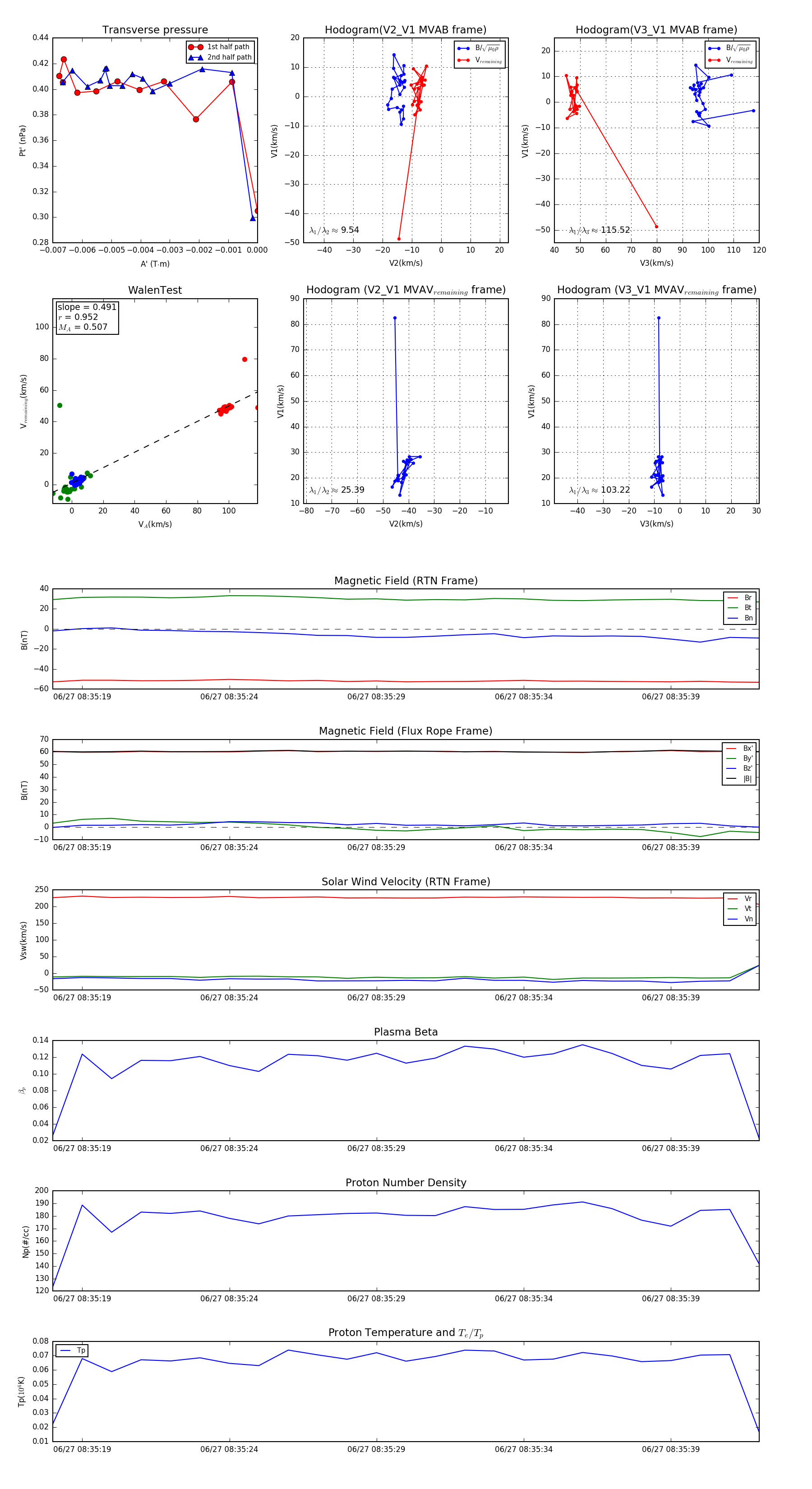Click the λ1/λ2 ≈ 9.54 annotation

pyautogui.click(x=334, y=230)
